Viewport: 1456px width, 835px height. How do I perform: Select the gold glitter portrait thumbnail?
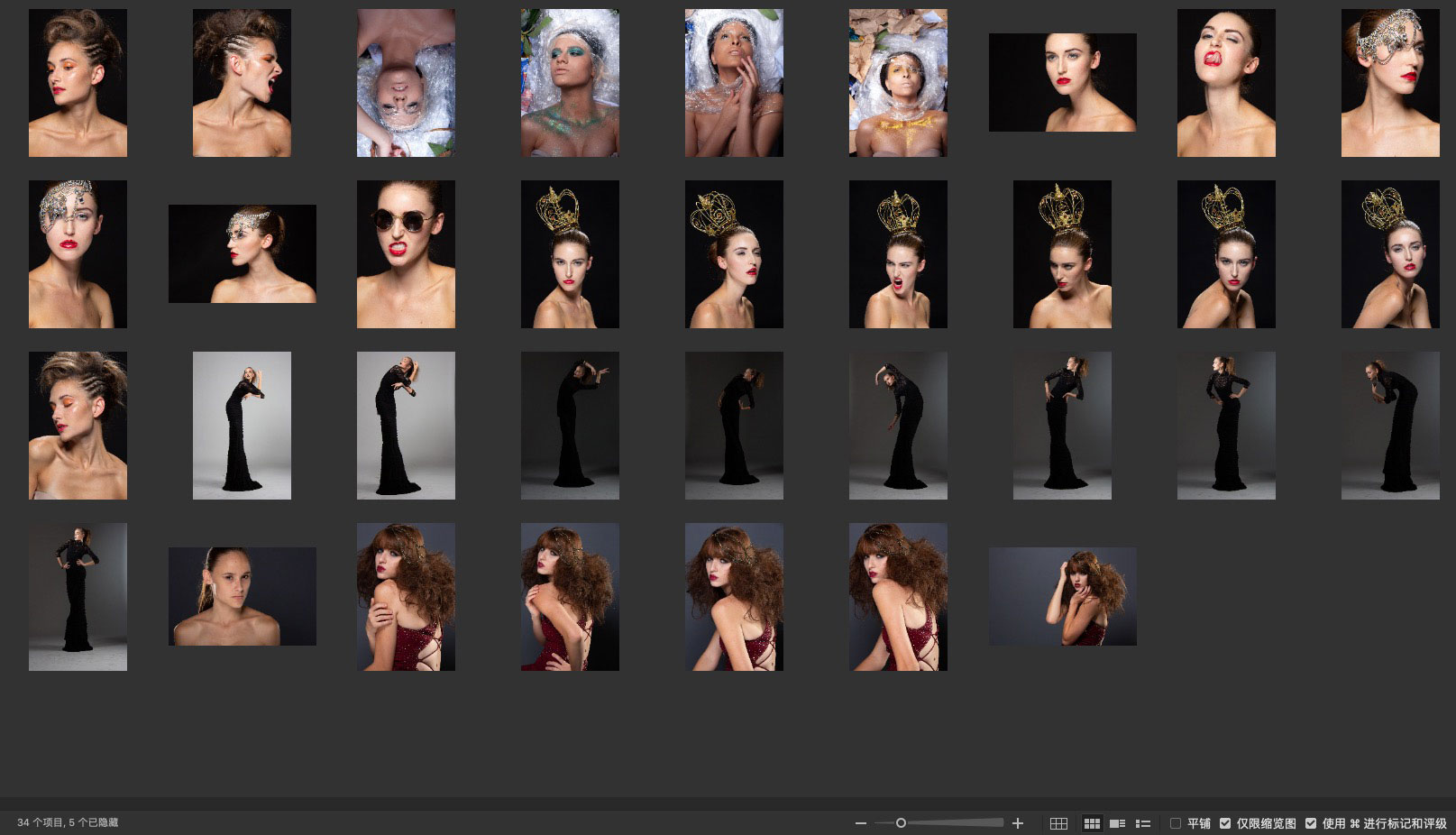tap(898, 83)
